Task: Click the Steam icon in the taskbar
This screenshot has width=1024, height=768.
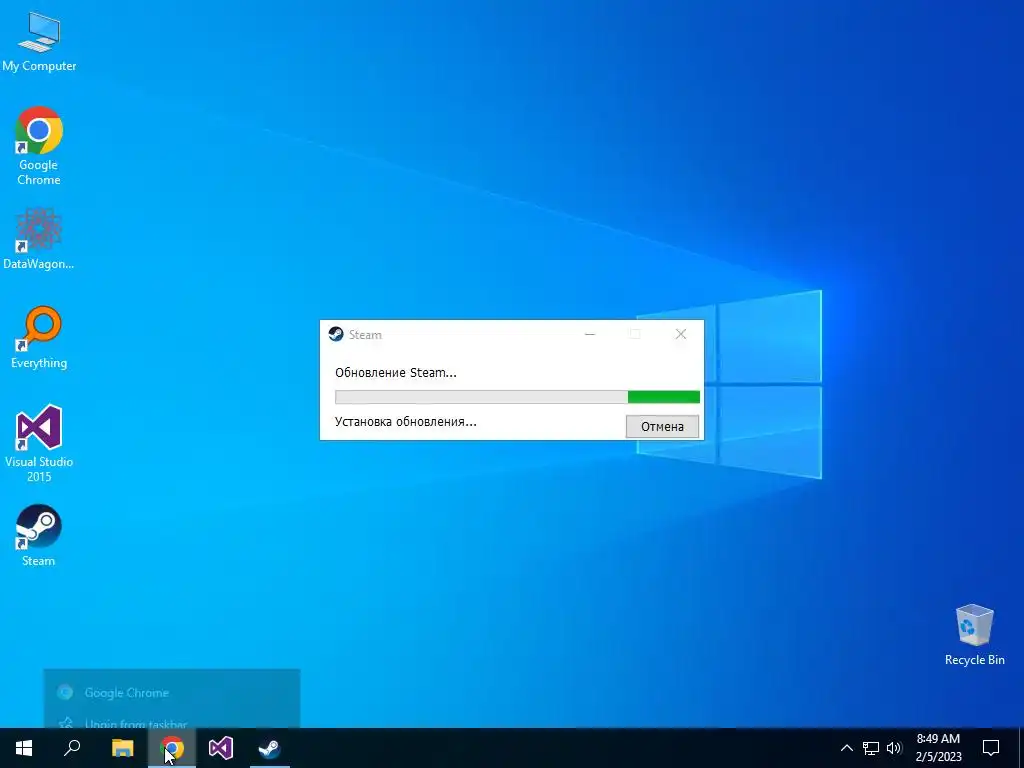Action: [x=270, y=748]
